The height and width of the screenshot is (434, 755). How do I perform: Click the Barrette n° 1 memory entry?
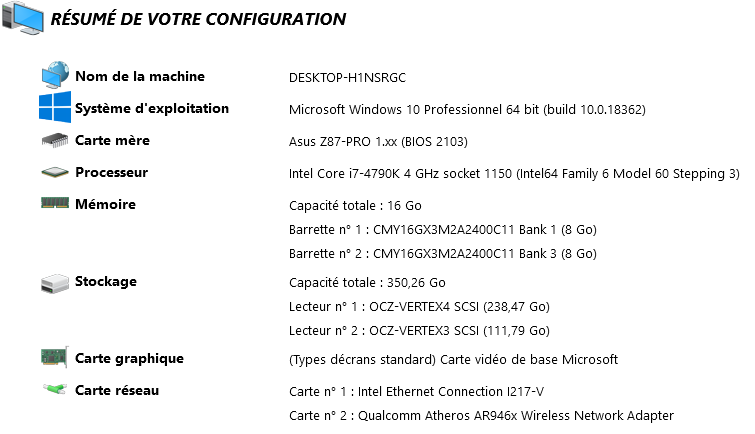coord(443,230)
